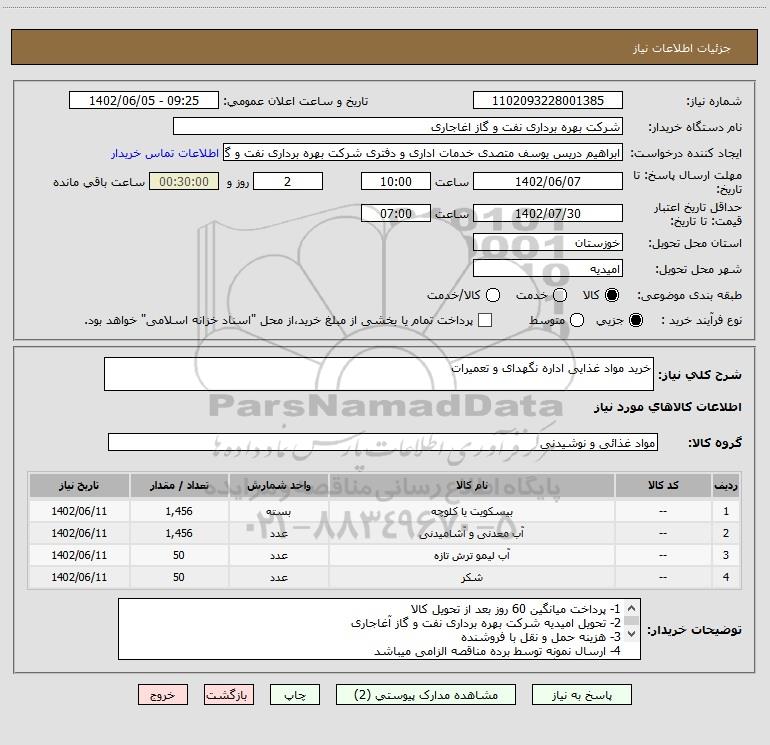Click the اطلاعات کالاهای مورد نیاز heading
This screenshot has height=745, width=770.
click(x=668, y=408)
